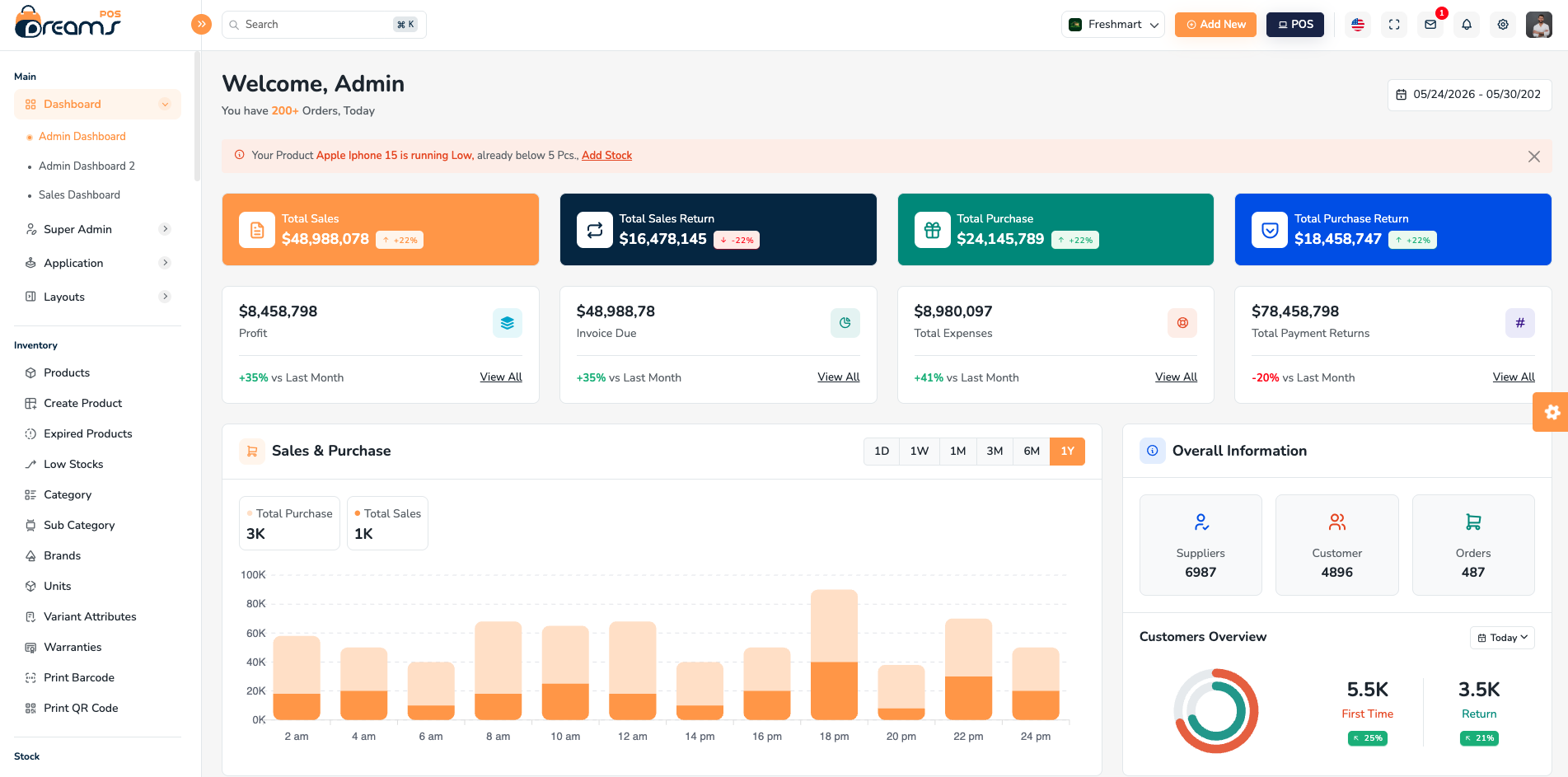This screenshot has height=777, width=1568.
Task: Open the orange floating theme customizer gear
Action: (1551, 412)
